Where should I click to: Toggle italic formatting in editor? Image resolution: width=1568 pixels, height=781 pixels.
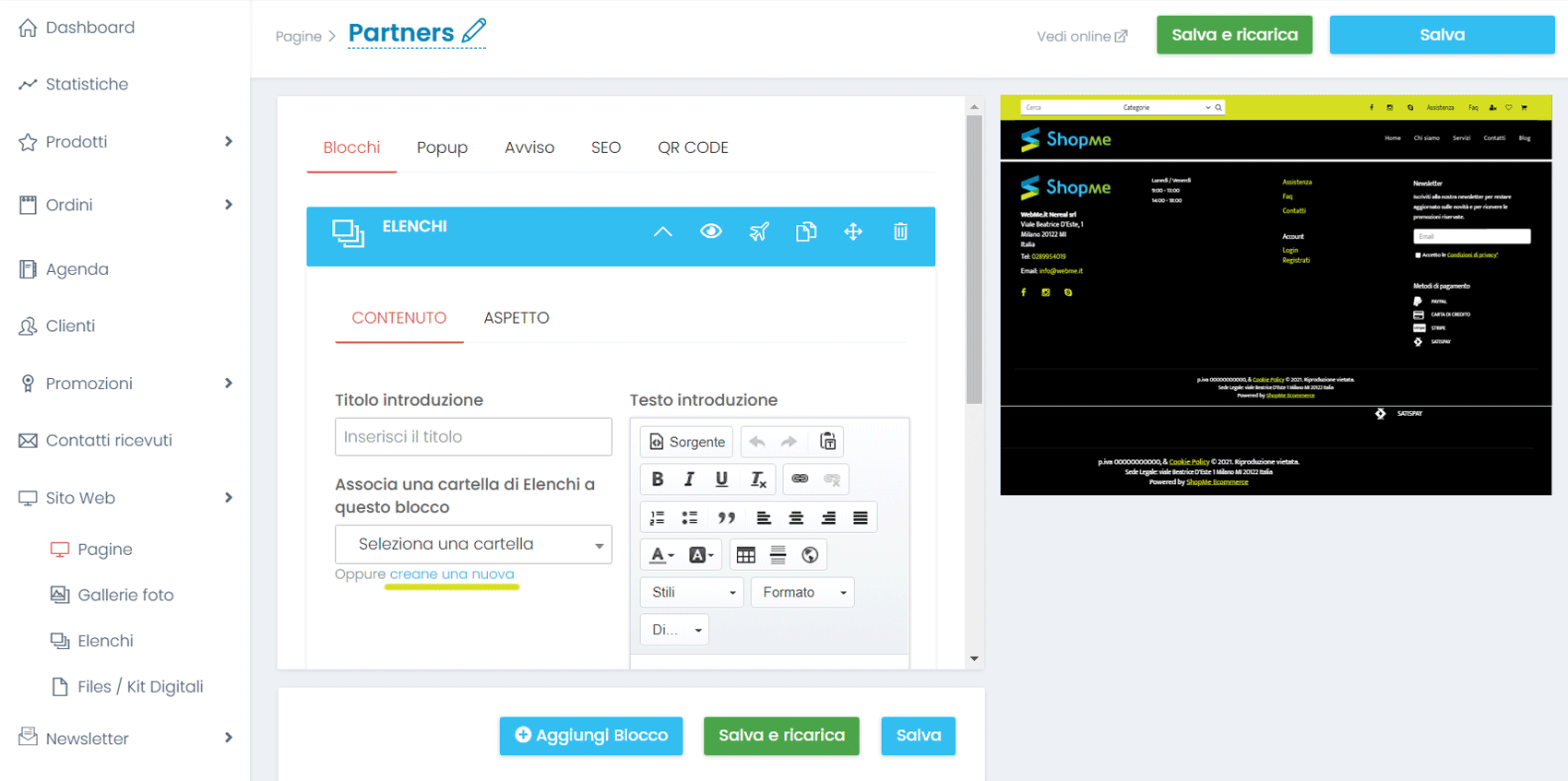(x=689, y=479)
